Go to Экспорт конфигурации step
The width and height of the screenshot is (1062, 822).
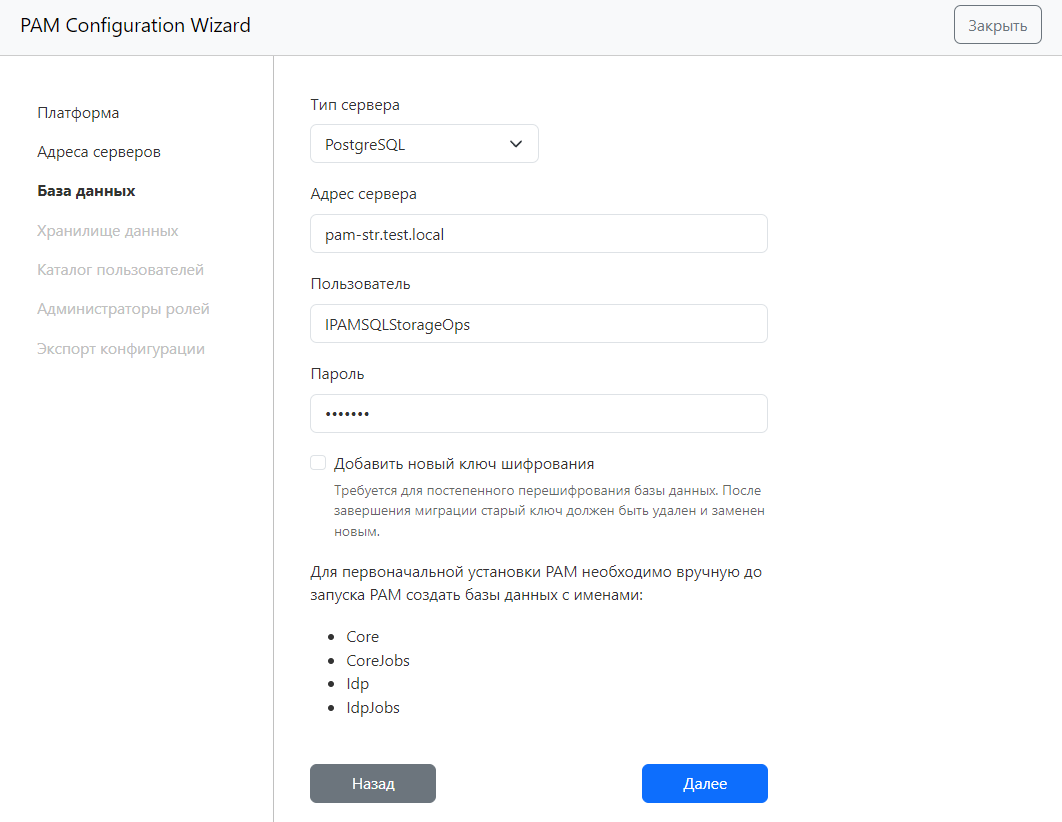click(x=121, y=349)
